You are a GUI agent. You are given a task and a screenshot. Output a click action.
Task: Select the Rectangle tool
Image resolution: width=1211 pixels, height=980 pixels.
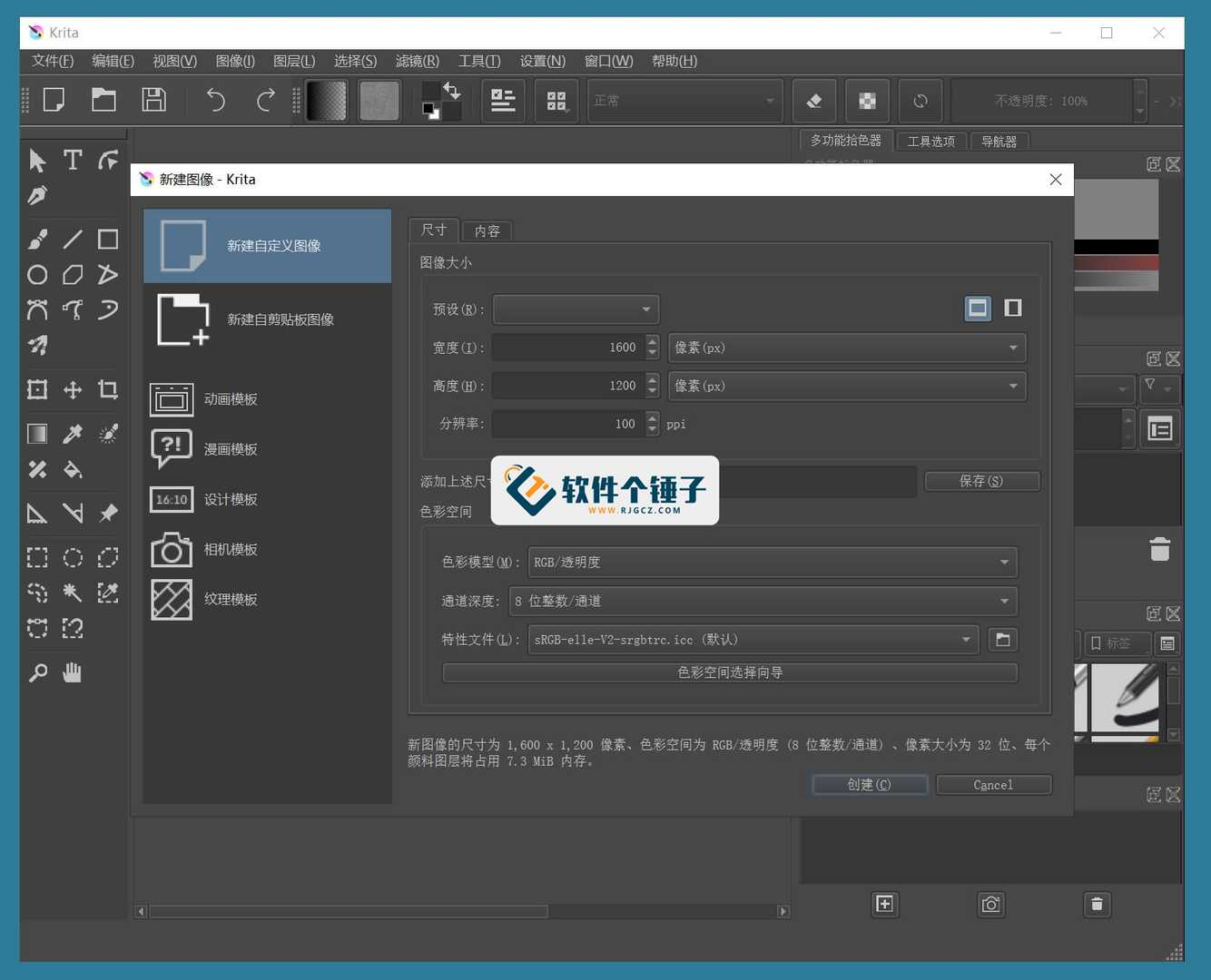click(108, 240)
